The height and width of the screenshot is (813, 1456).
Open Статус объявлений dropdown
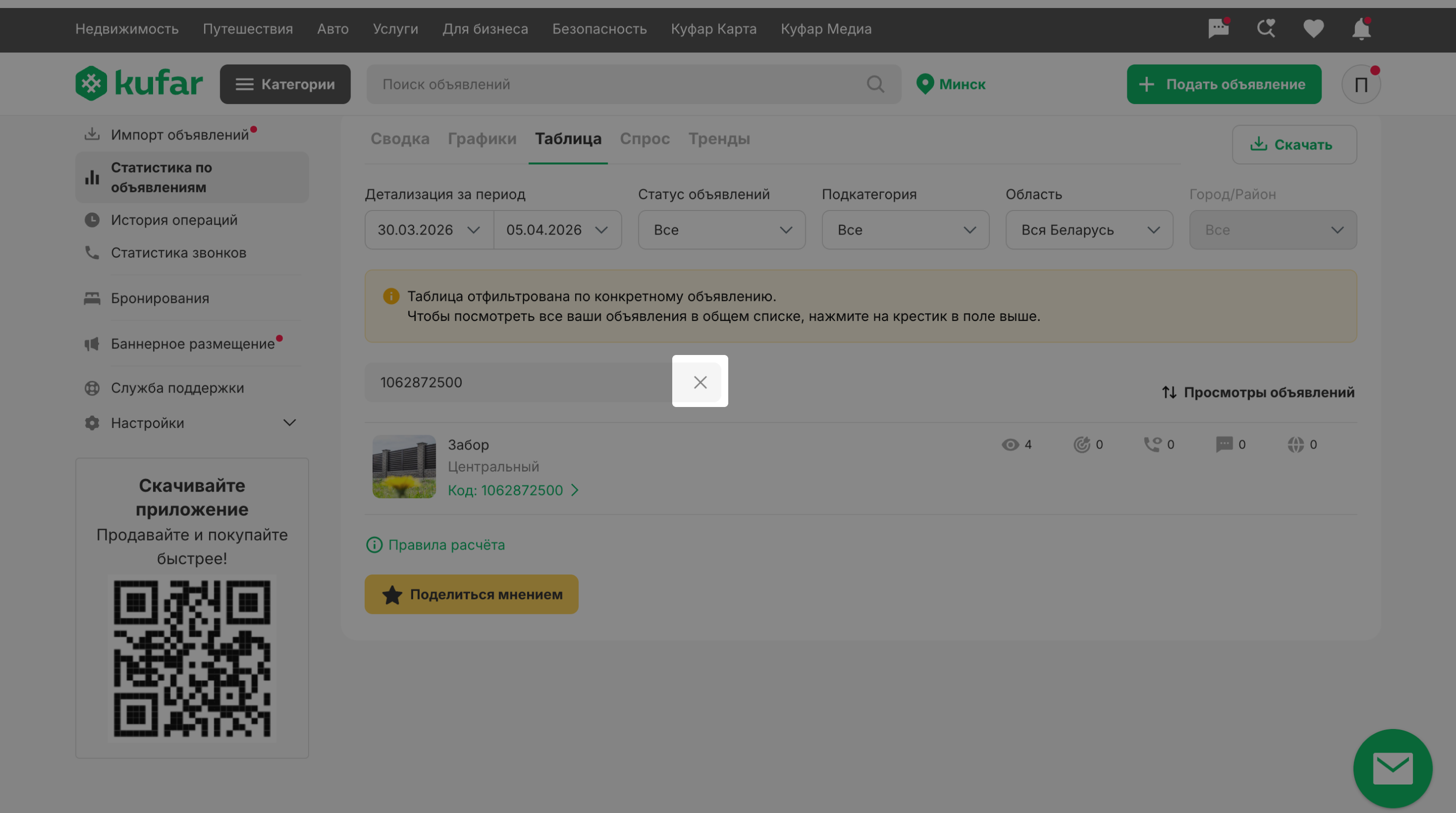coord(722,230)
